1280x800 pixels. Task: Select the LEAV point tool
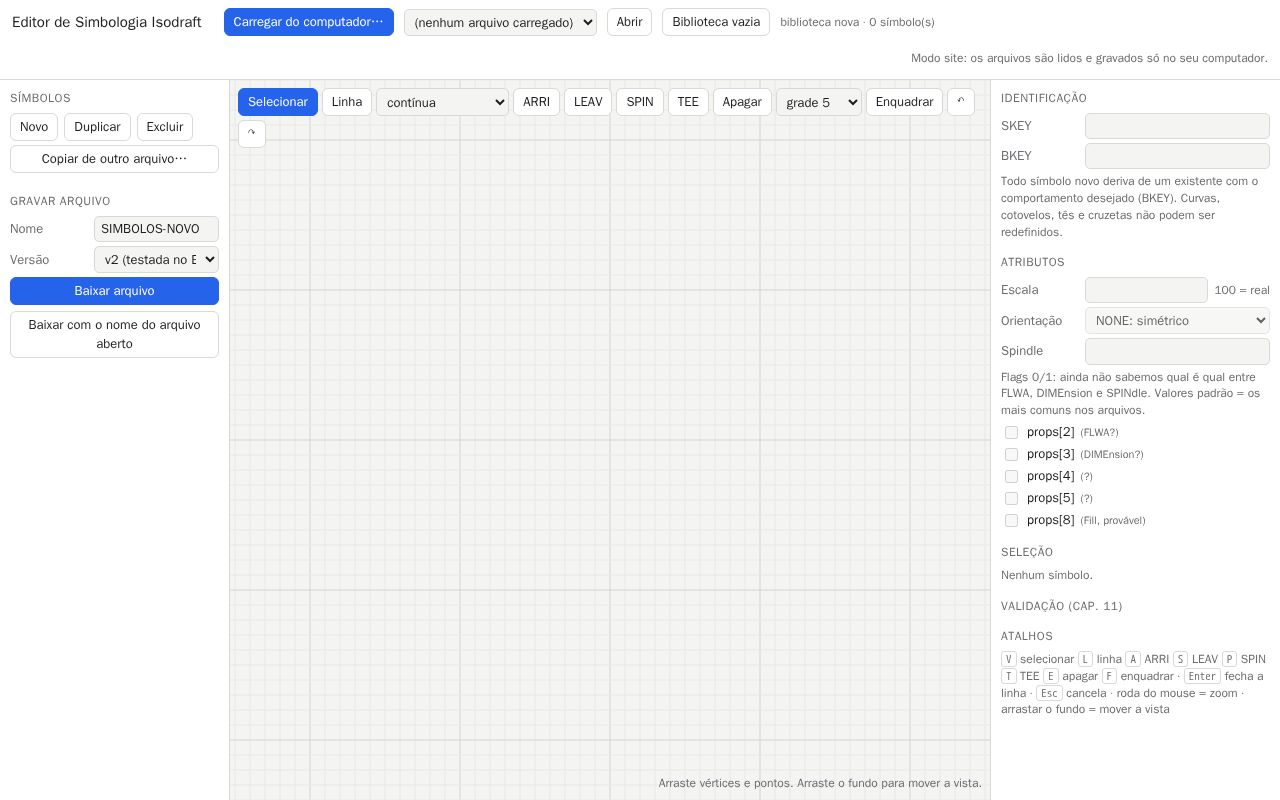pyautogui.click(x=588, y=102)
